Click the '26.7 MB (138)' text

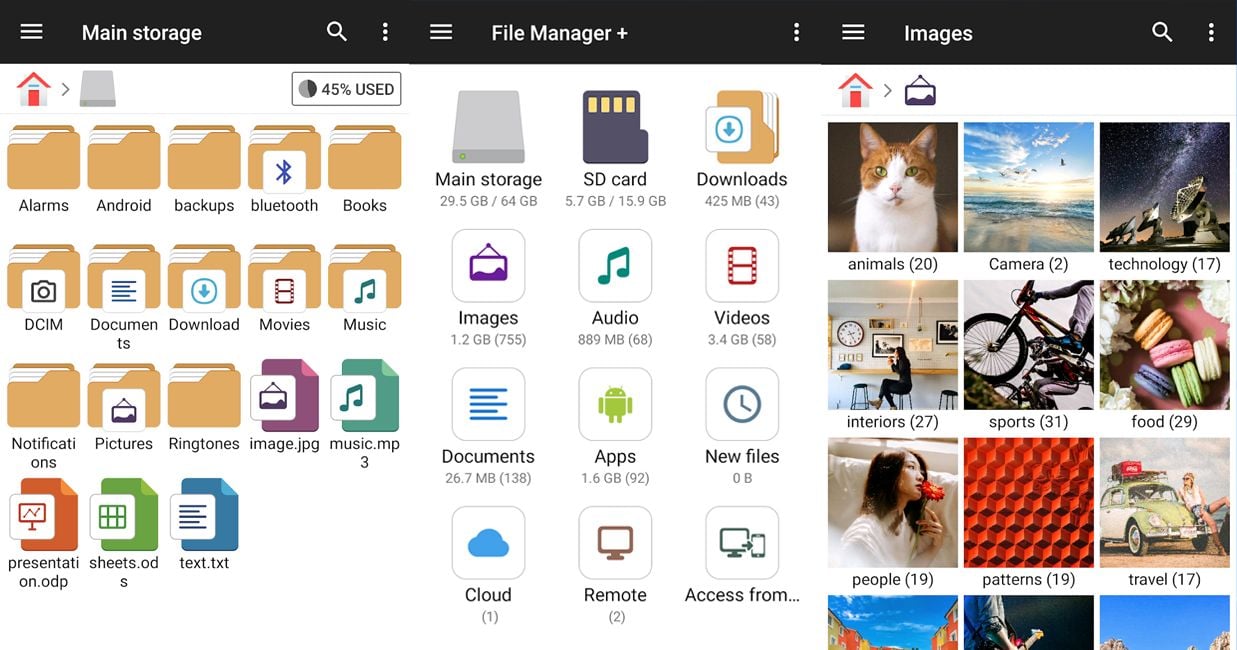[x=488, y=478]
